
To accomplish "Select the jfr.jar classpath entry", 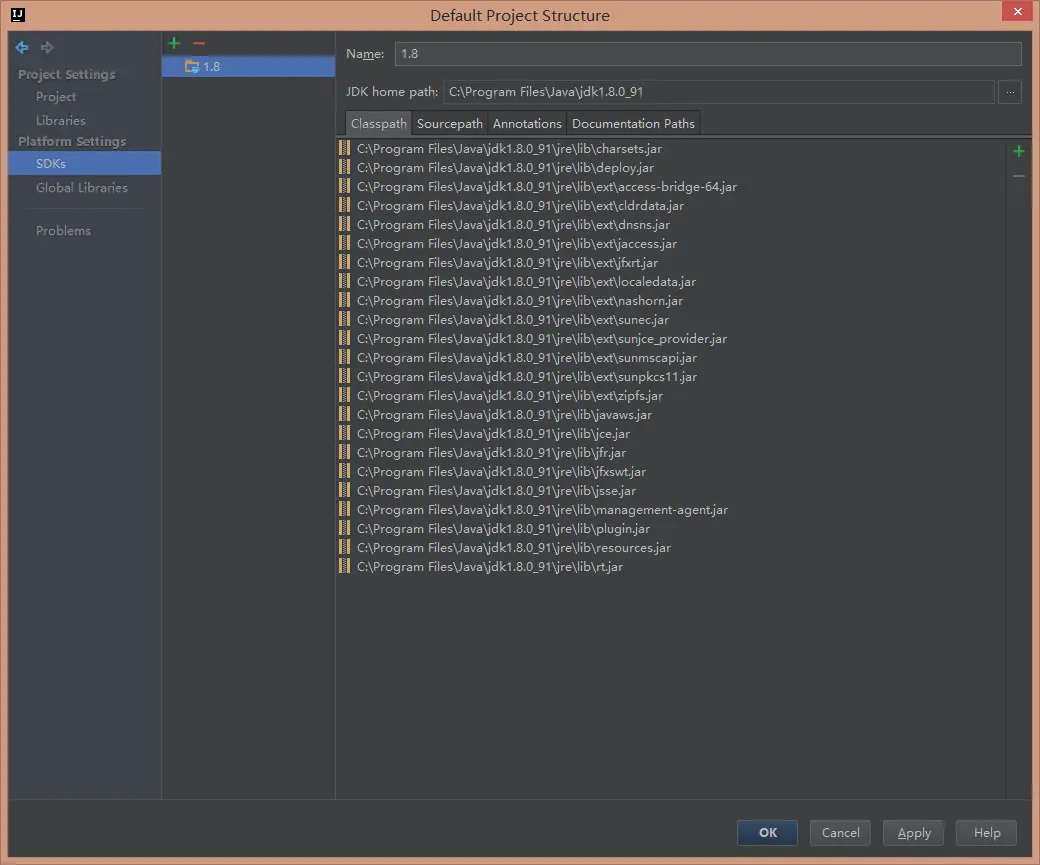I will pyautogui.click(x=491, y=452).
